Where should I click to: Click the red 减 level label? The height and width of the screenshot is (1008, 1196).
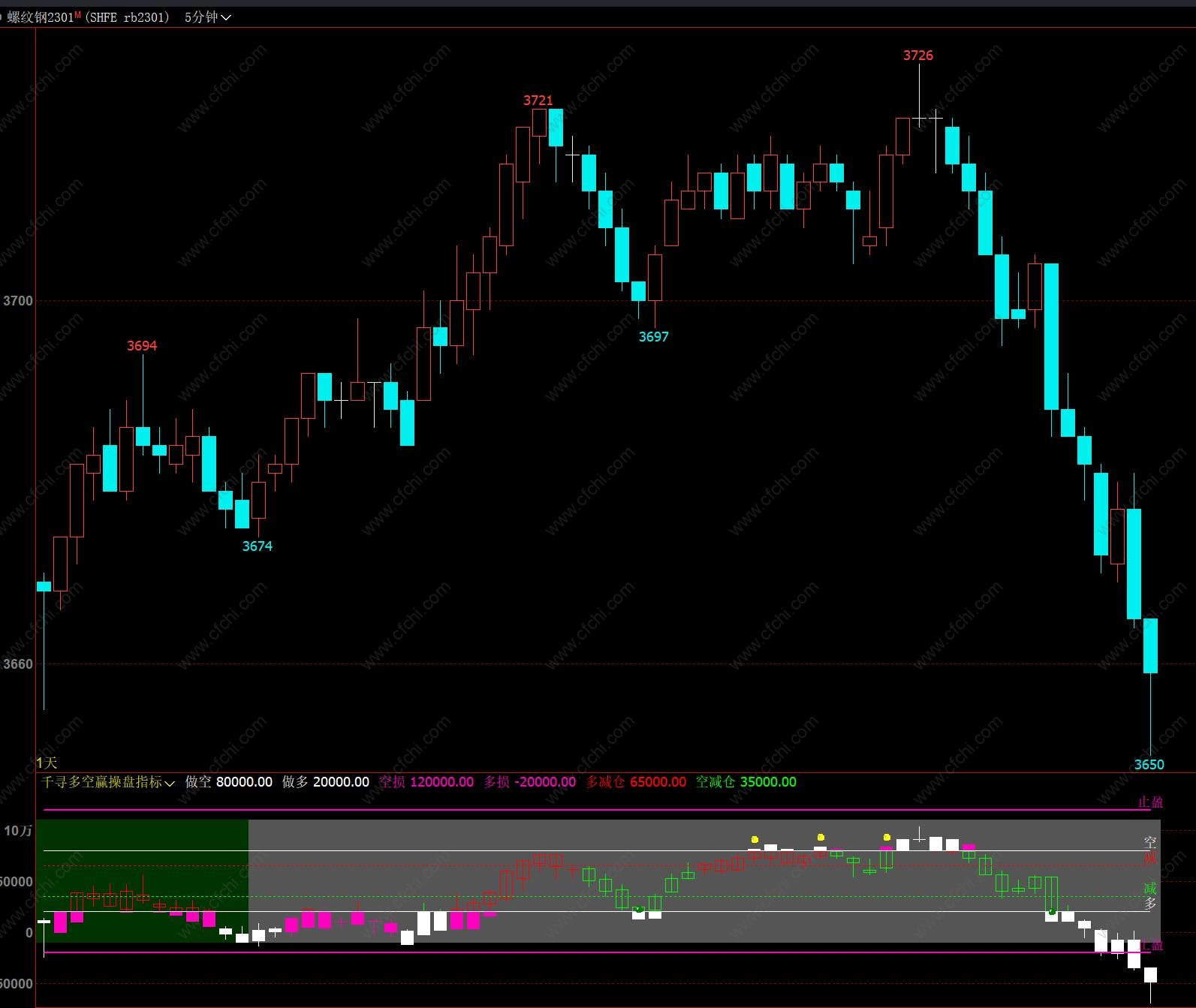[1150, 858]
